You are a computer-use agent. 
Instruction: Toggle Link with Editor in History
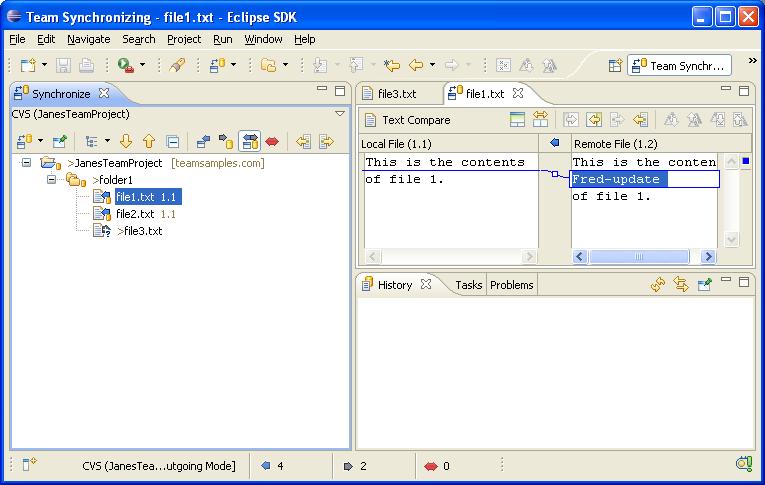coord(681,284)
